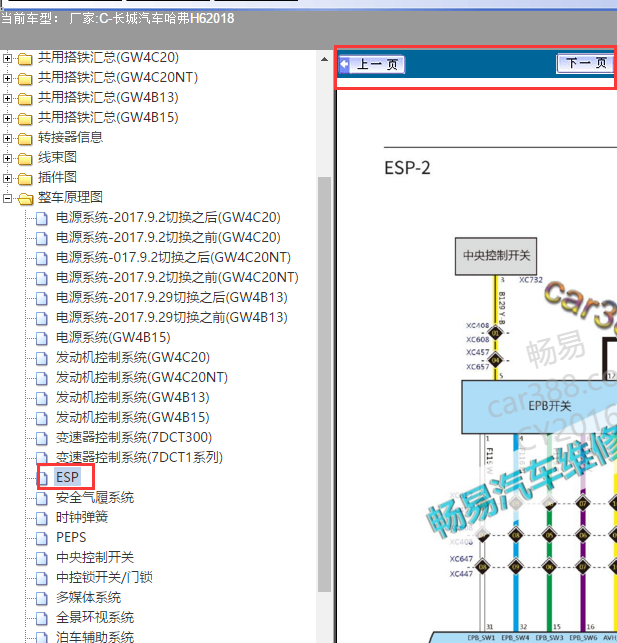Click the folder icon of 转接器信息
This screenshot has height=643, width=617.
(x=25, y=139)
